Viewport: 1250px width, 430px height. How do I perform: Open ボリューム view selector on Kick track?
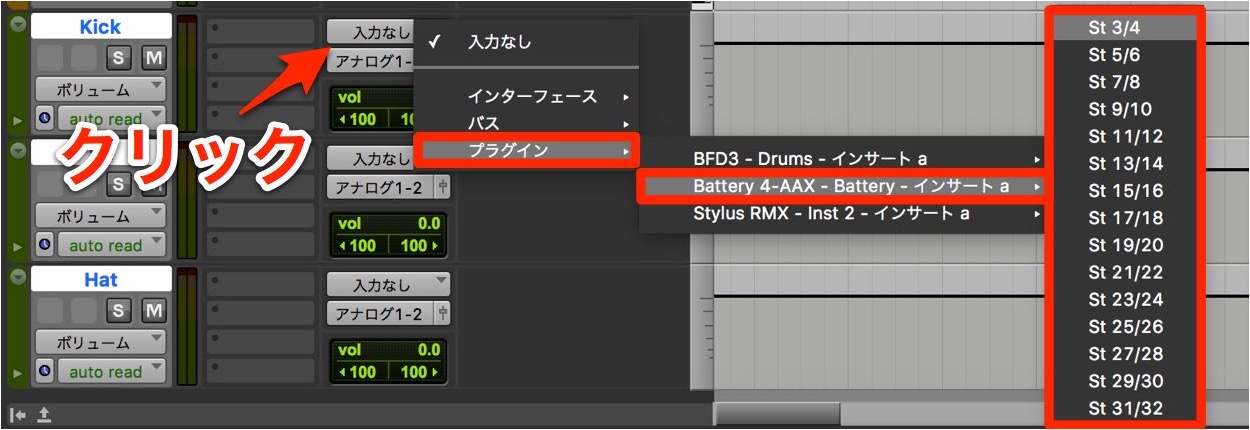(101, 88)
